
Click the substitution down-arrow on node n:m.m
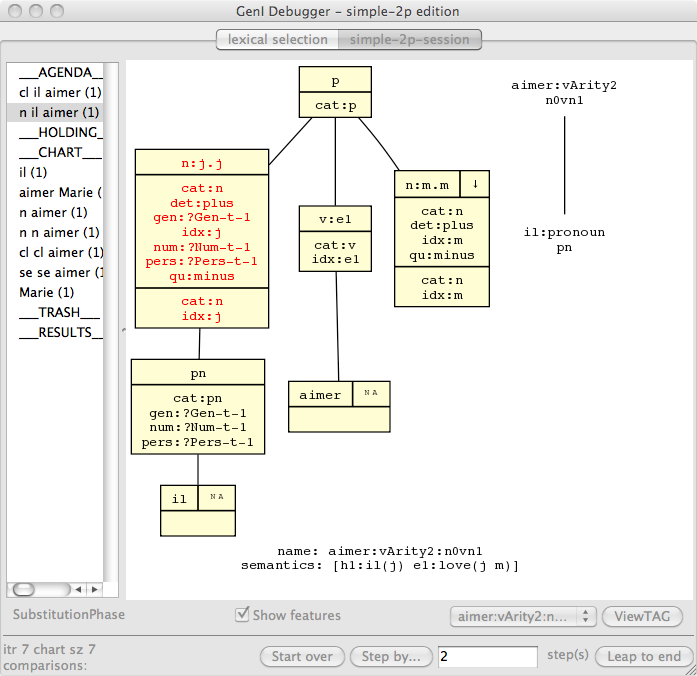point(475,184)
